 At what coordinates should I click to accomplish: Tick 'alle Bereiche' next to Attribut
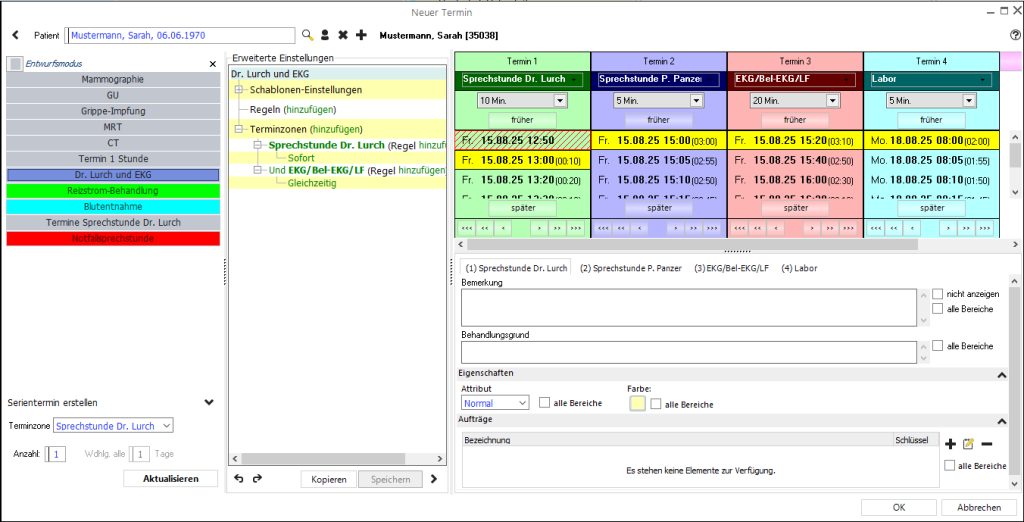(545, 403)
